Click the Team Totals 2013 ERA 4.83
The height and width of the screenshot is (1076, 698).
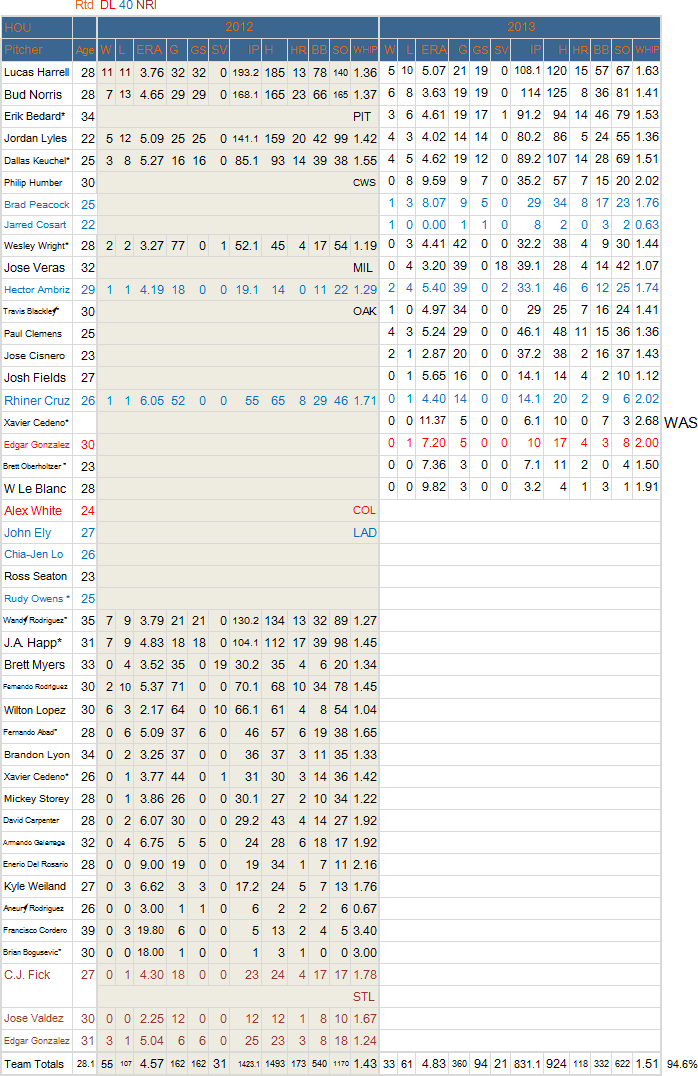(x=433, y=1064)
